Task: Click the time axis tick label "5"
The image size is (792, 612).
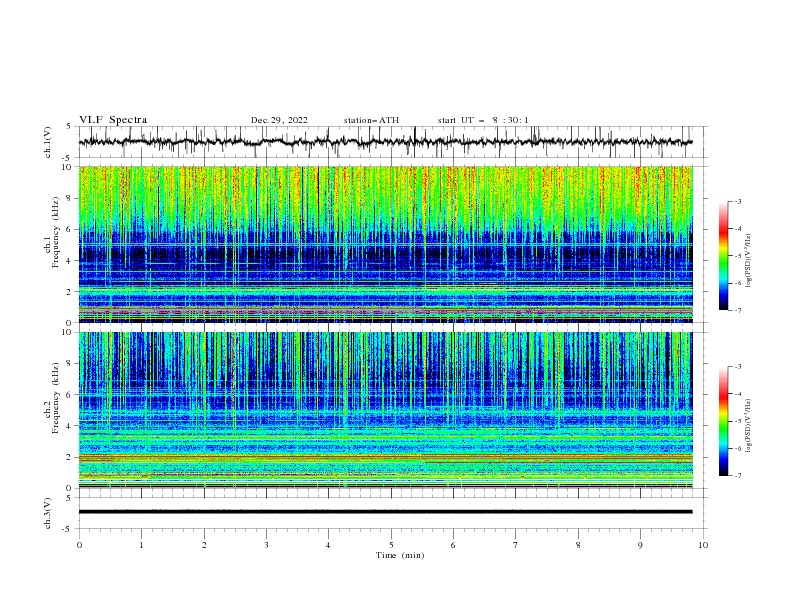Action: coord(391,545)
